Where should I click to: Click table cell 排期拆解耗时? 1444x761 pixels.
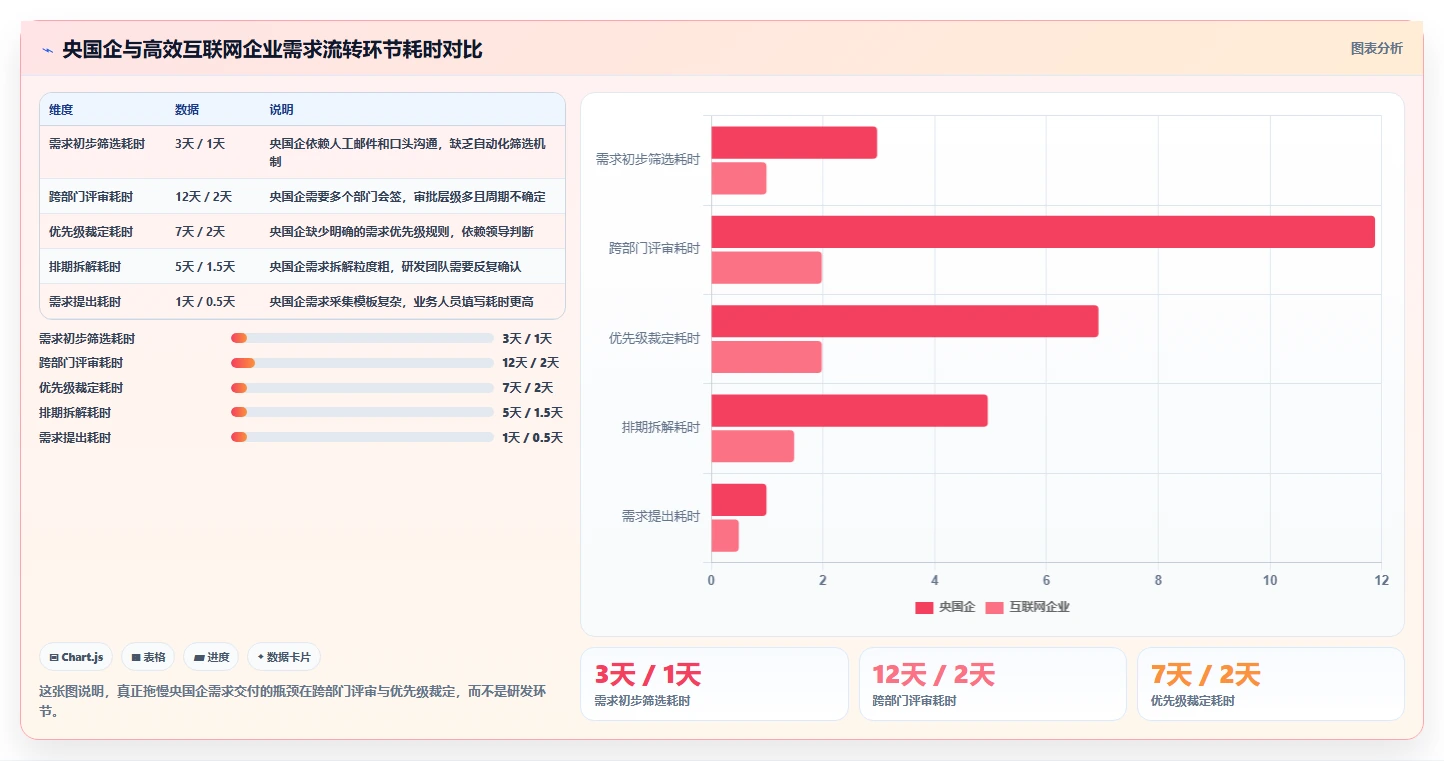[85, 267]
